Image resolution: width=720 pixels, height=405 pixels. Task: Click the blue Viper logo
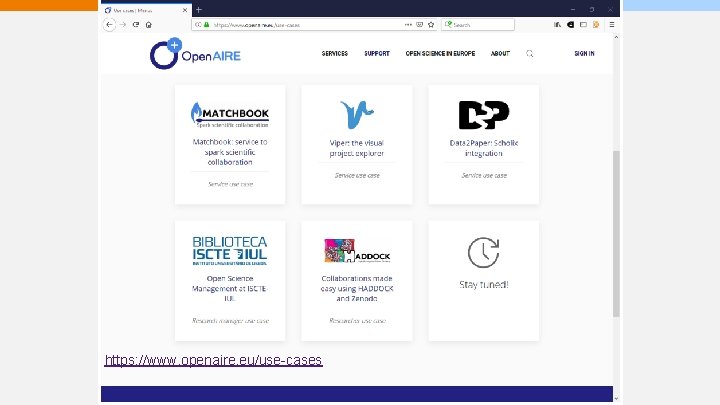pos(357,114)
